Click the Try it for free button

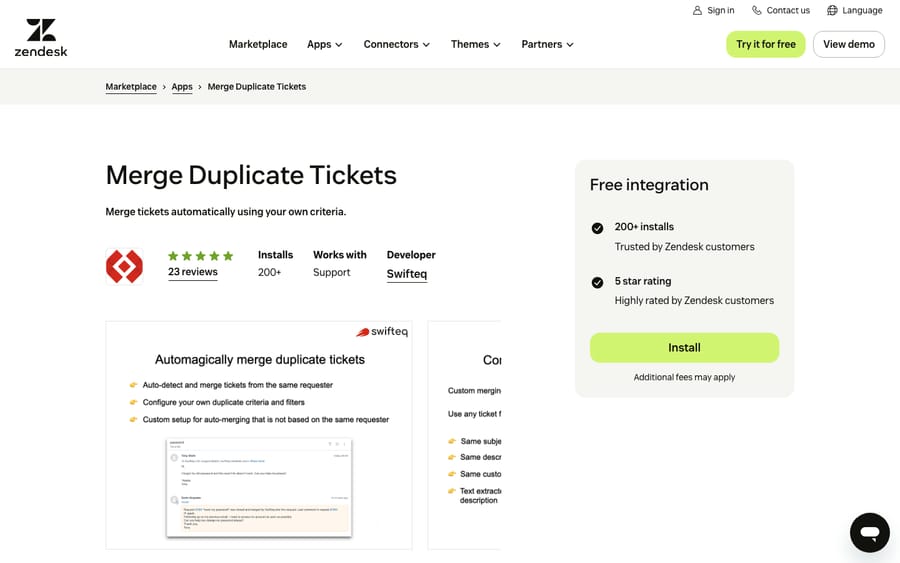(x=766, y=44)
